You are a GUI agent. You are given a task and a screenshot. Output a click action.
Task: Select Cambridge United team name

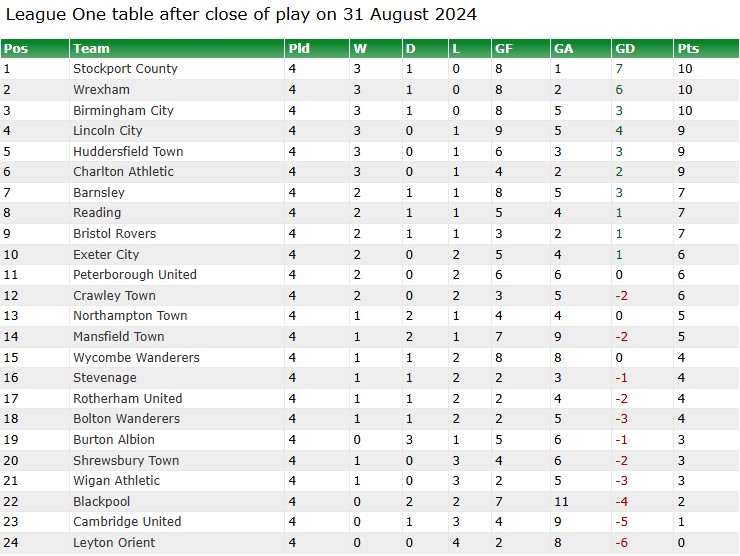click(x=127, y=522)
